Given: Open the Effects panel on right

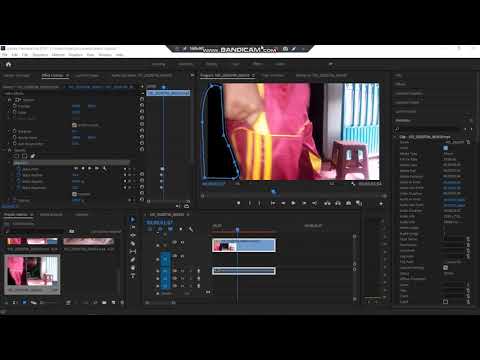Looking at the screenshot, I should coord(400,84).
